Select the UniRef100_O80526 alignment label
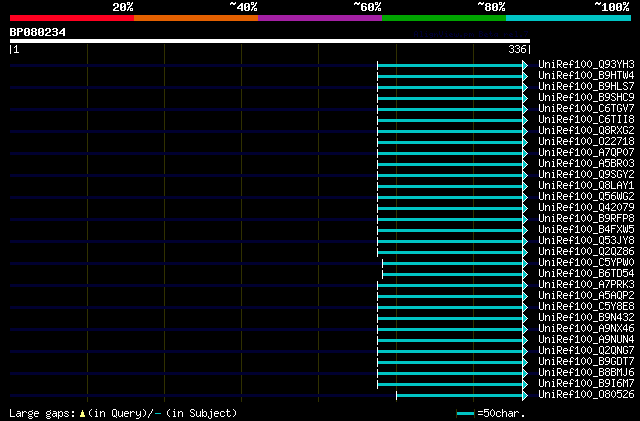Image resolution: width=640 pixels, height=421 pixels. click(x=586, y=394)
